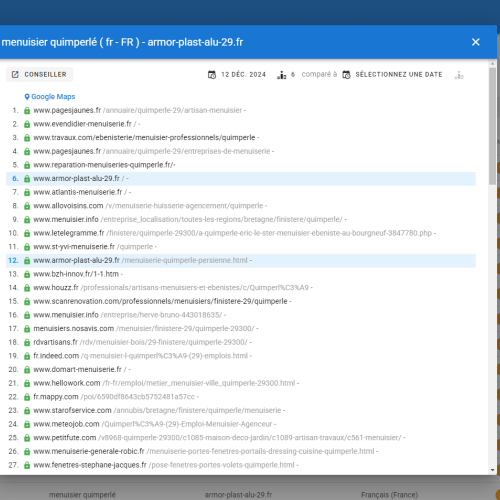The height and width of the screenshot is (500, 500).
Task: Click the vertical scrollbar thumb in dialog
Action: [493, 126]
